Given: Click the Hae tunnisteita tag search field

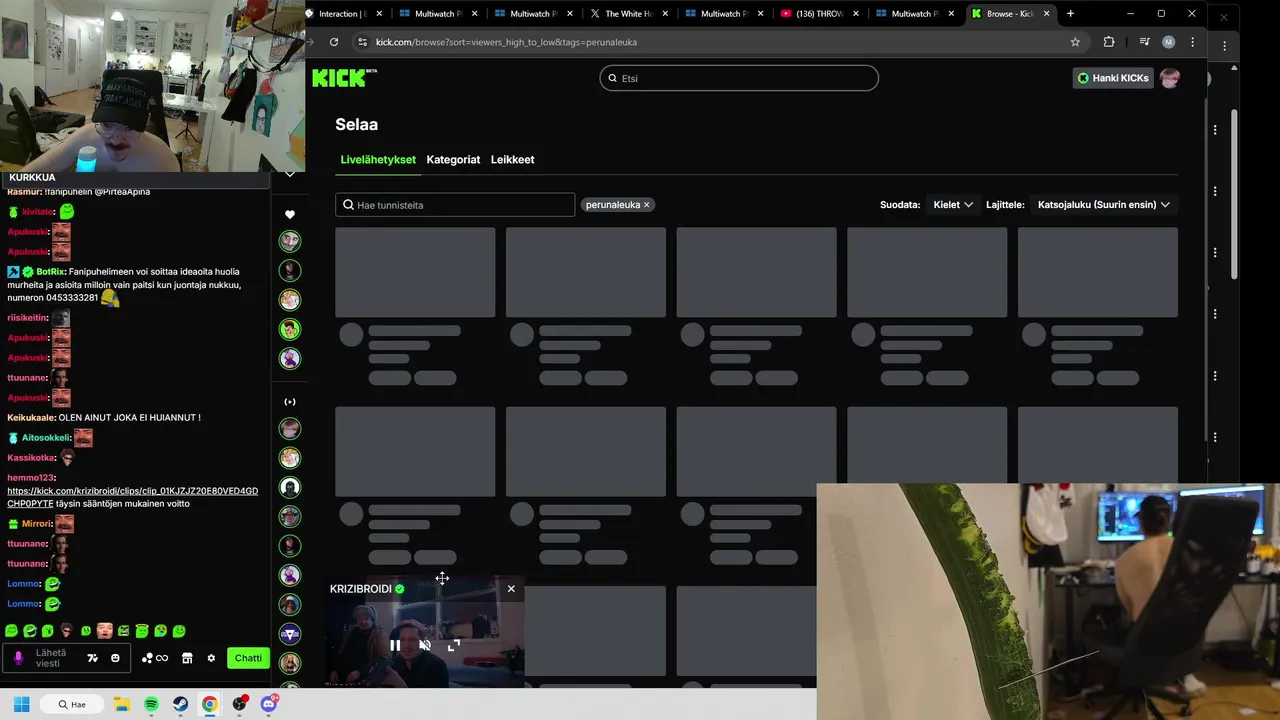Looking at the screenshot, I should click(x=455, y=205).
